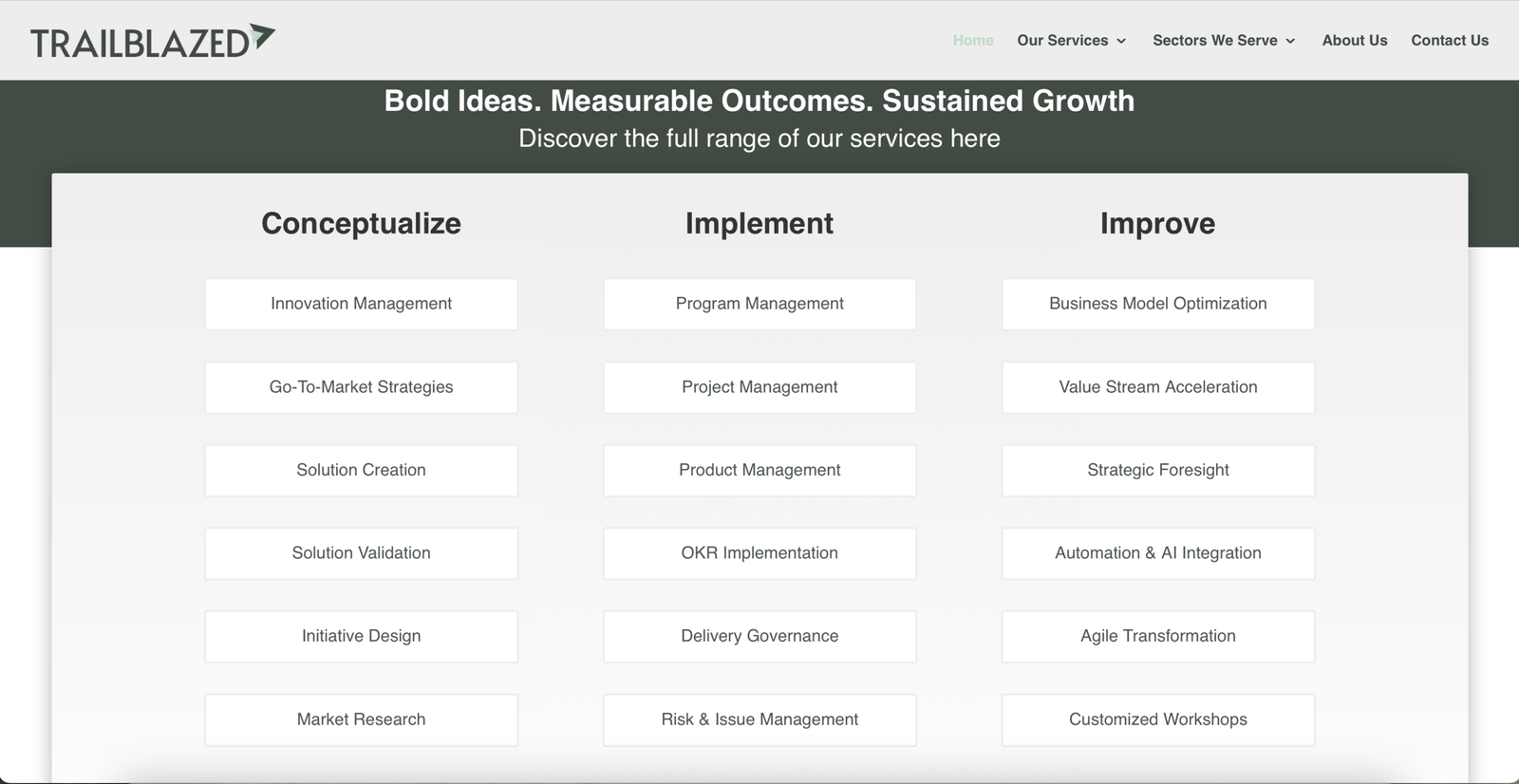Click the Strategic Foresight card under Improve
Screen dimensions: 1519x784
(x=1157, y=470)
